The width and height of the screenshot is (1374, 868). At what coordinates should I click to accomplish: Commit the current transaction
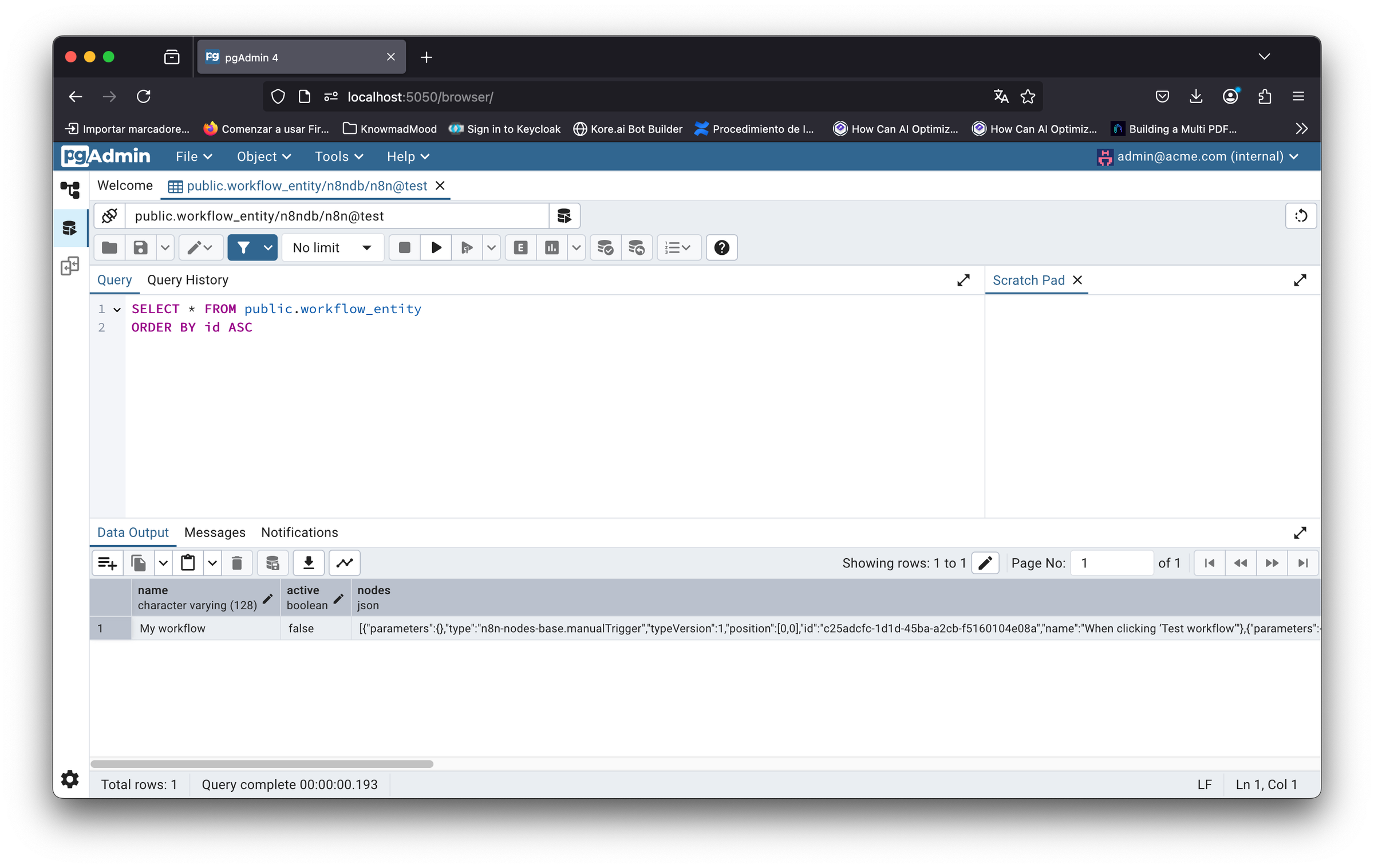click(x=605, y=247)
